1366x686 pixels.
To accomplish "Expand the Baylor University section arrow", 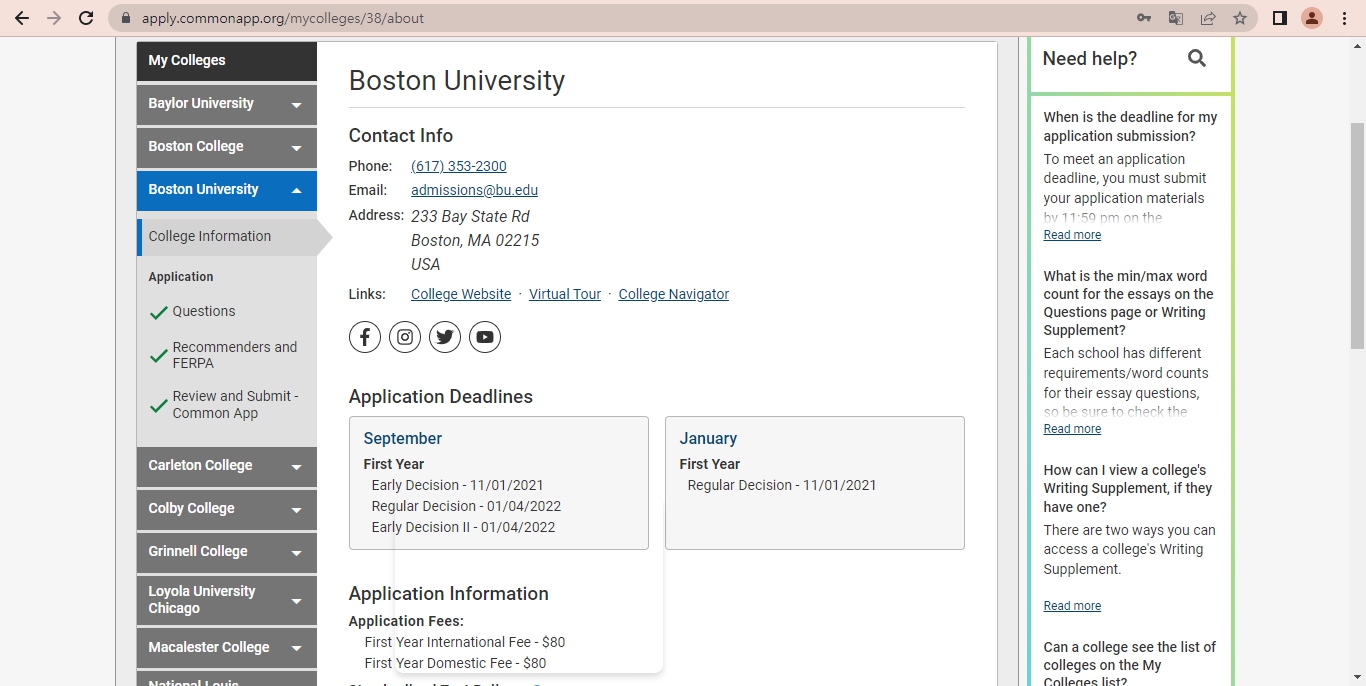I will coord(296,105).
